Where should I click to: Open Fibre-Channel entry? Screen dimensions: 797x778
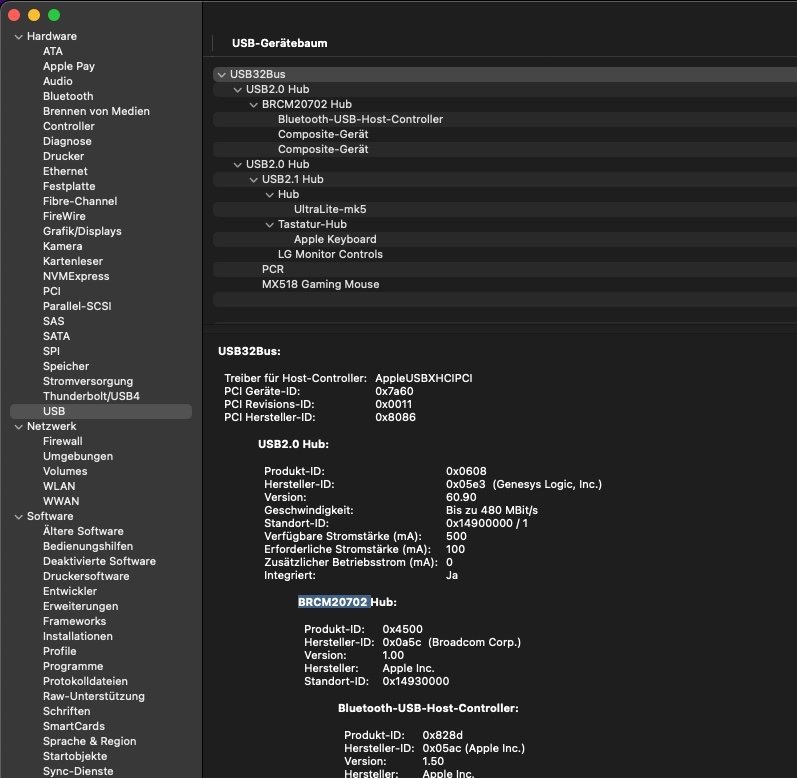(80, 201)
